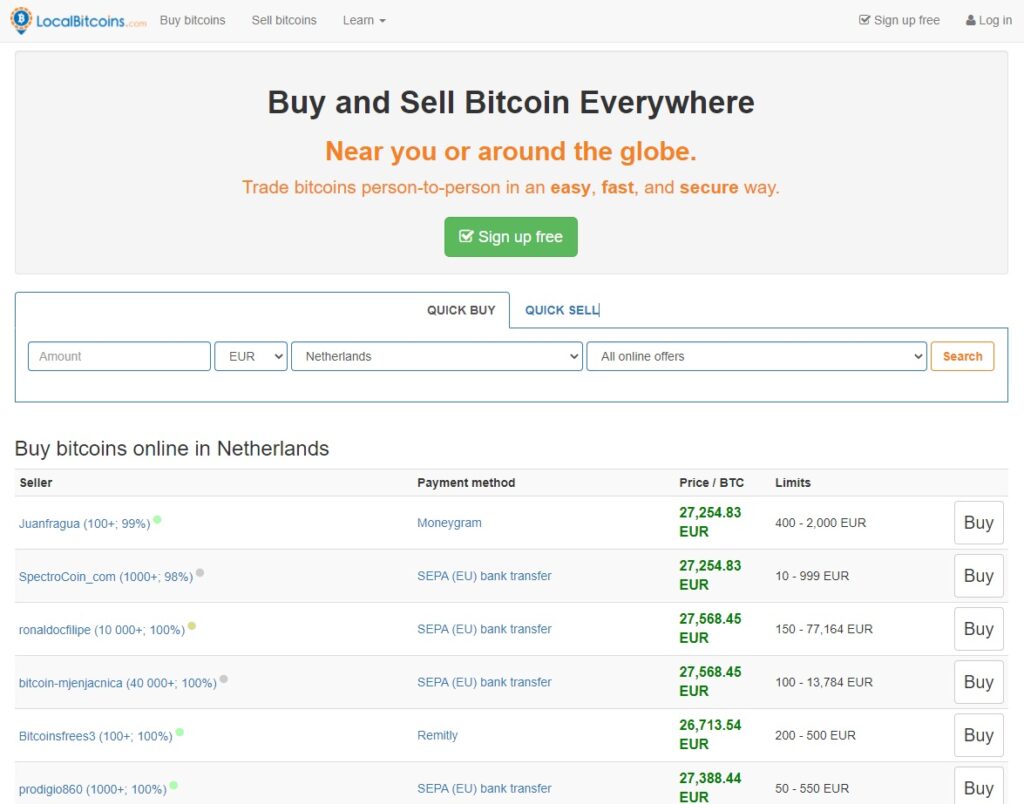The height and width of the screenshot is (804, 1024).
Task: Click the 10 - 999 EUR limits
Action: (812, 575)
